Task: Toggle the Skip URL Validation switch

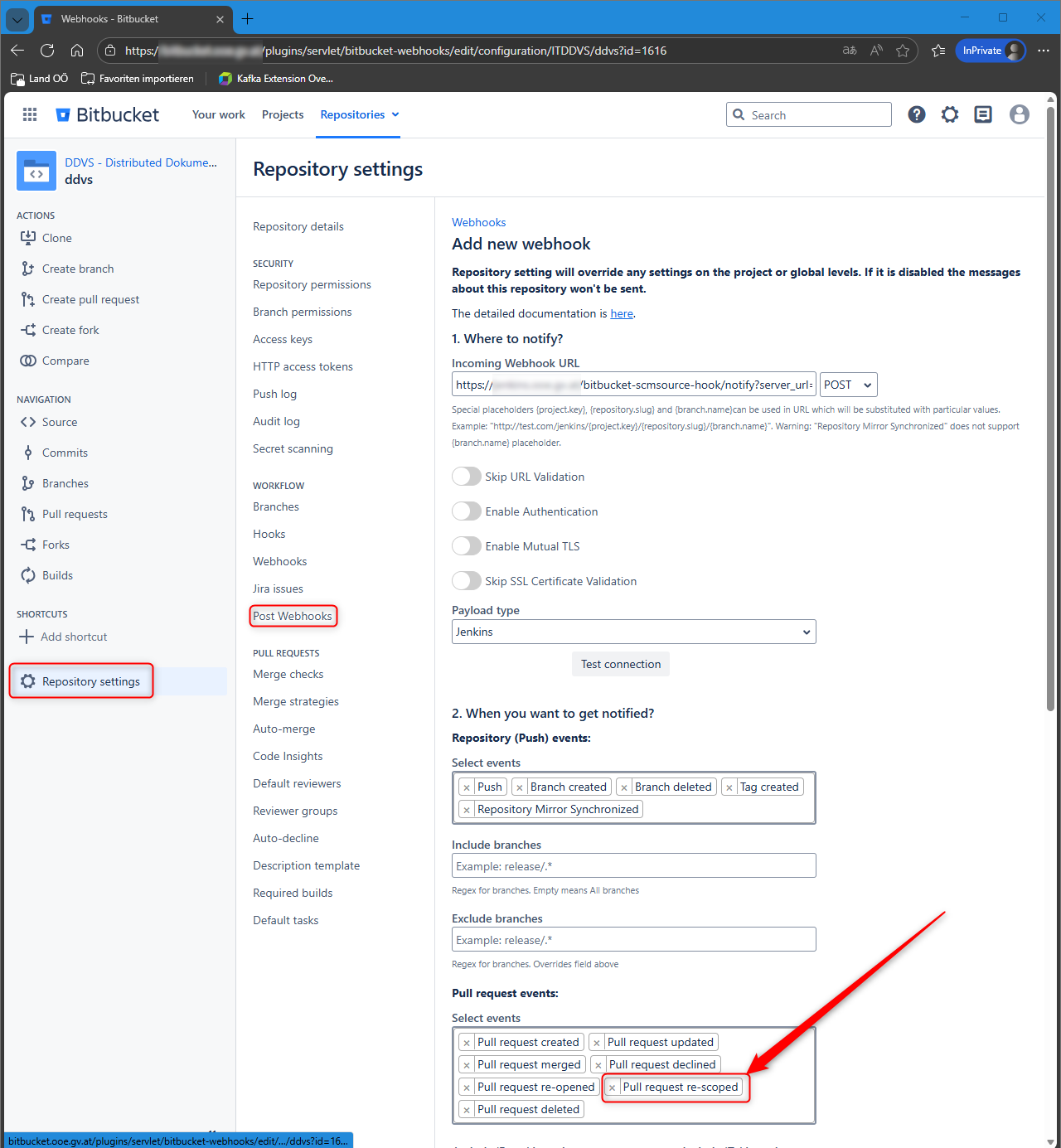Action: tap(467, 477)
